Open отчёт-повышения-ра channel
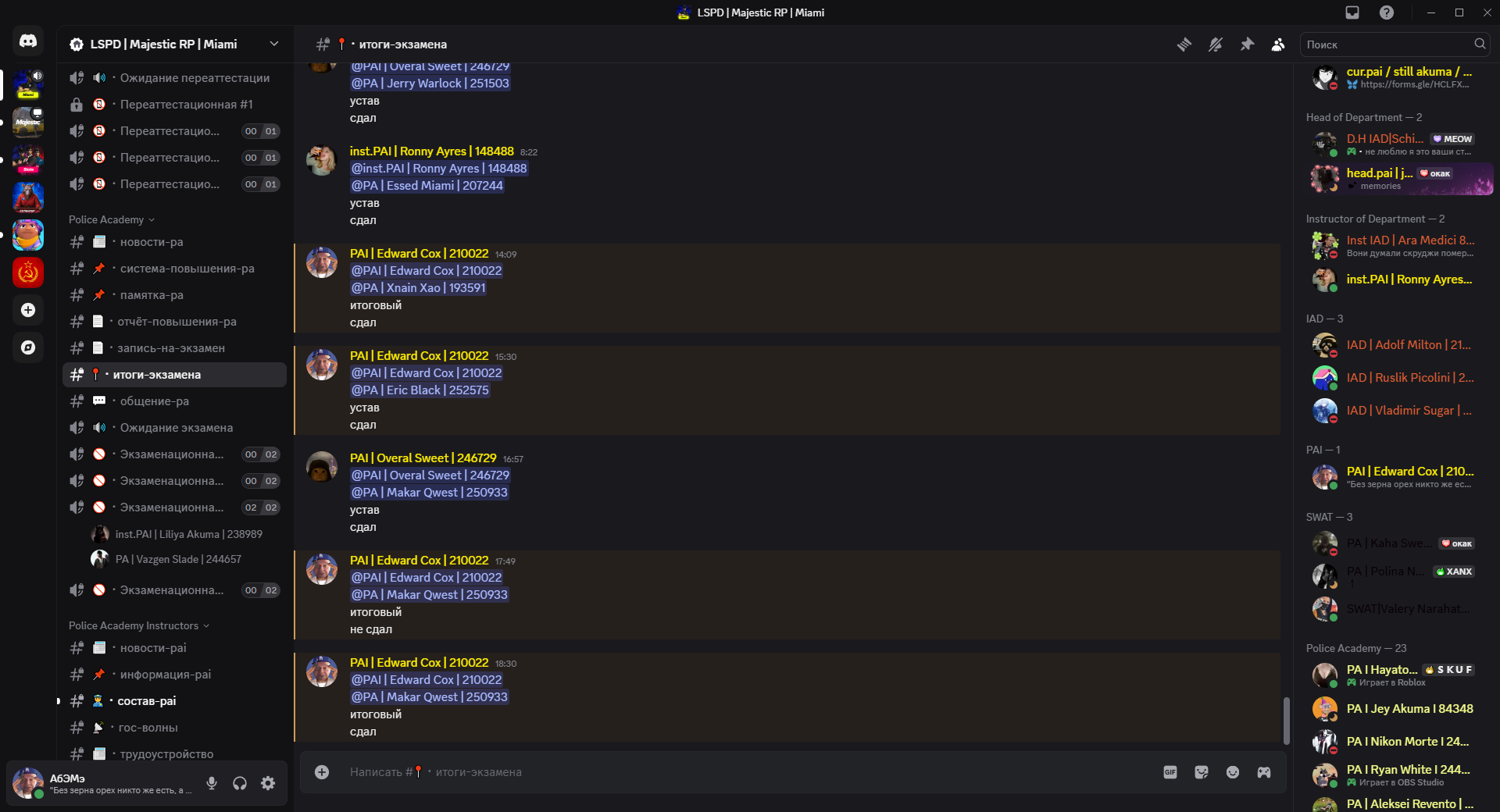This screenshot has width=1500, height=812. click(x=175, y=322)
